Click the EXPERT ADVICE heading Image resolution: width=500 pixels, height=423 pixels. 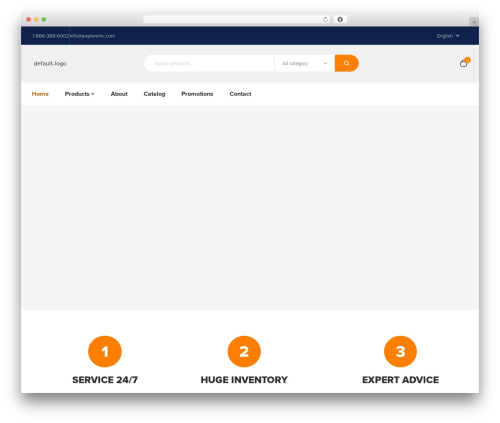coord(400,380)
